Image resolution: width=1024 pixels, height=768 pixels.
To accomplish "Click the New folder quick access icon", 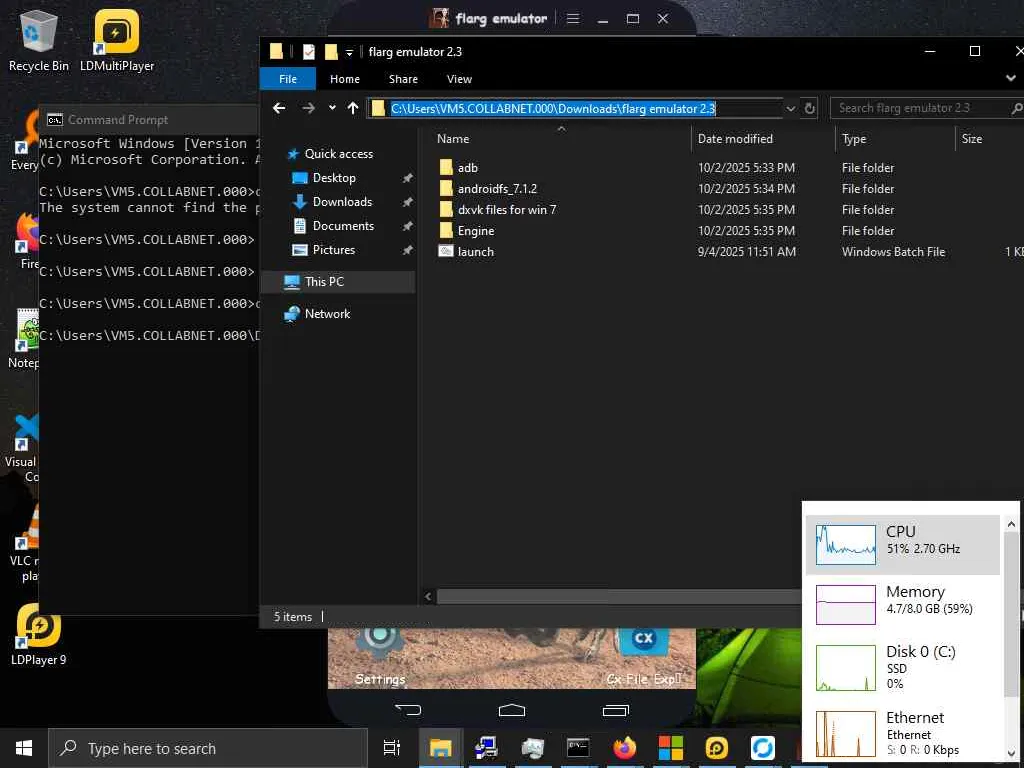I will [x=331, y=52].
